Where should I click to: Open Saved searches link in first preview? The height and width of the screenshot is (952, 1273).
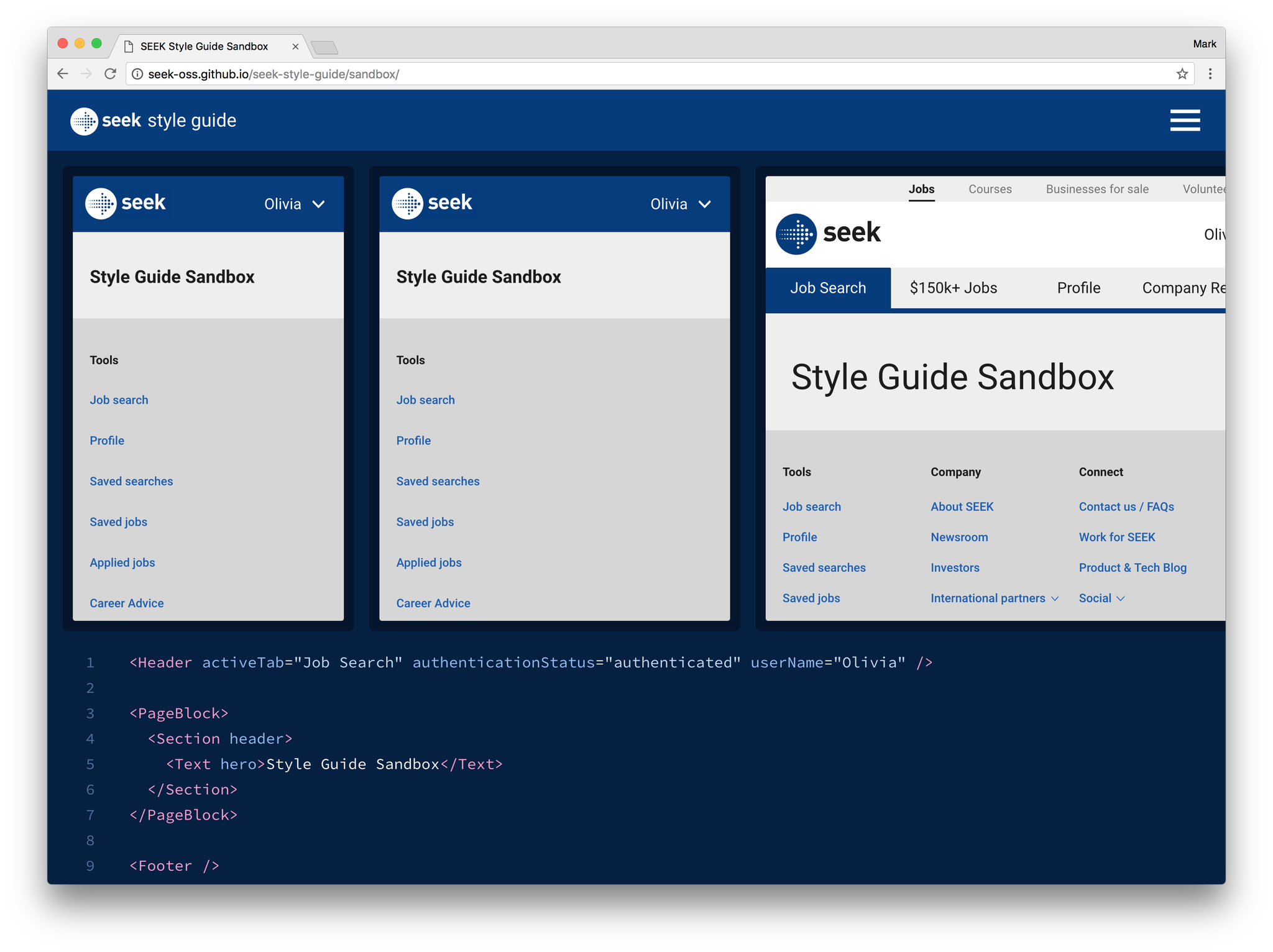[x=131, y=482]
